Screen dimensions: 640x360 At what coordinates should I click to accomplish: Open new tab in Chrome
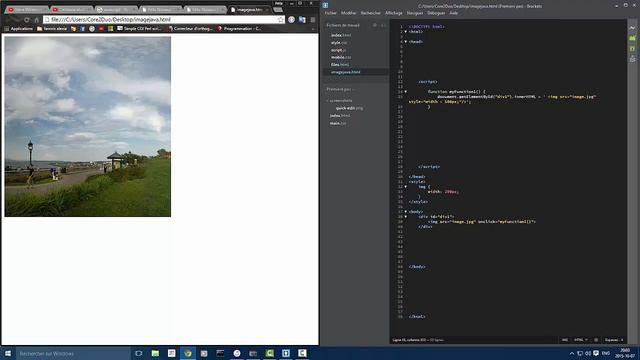(x=278, y=9)
